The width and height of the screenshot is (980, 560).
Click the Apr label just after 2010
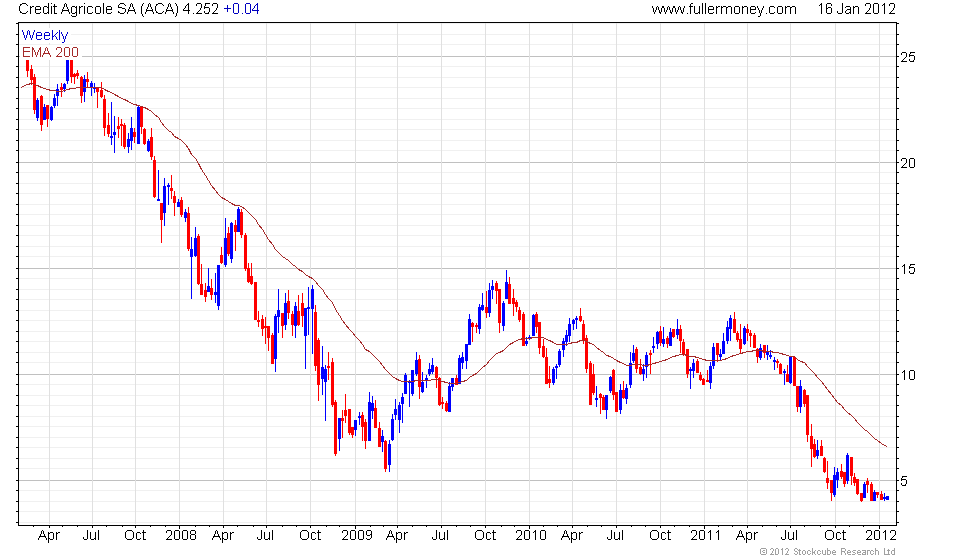571,536
